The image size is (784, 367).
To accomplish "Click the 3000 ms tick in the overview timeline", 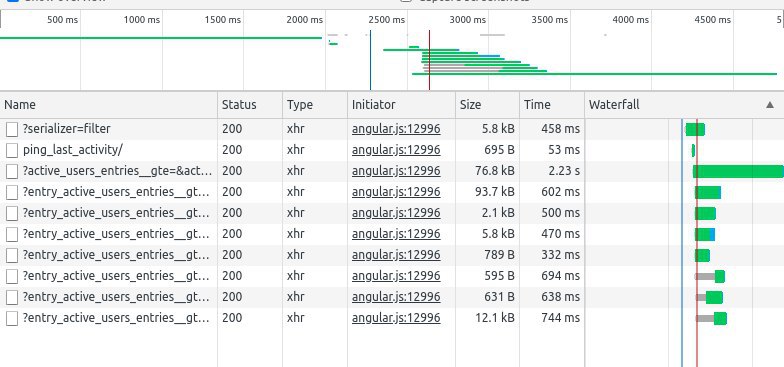I will (x=468, y=20).
